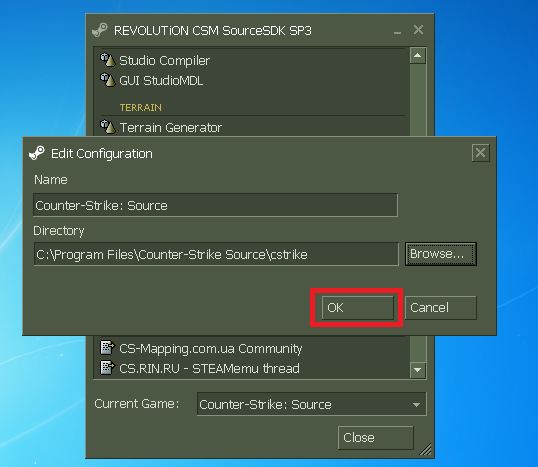The height and width of the screenshot is (467, 538).
Task: Click the Terrain Generator icon
Action: point(108,127)
